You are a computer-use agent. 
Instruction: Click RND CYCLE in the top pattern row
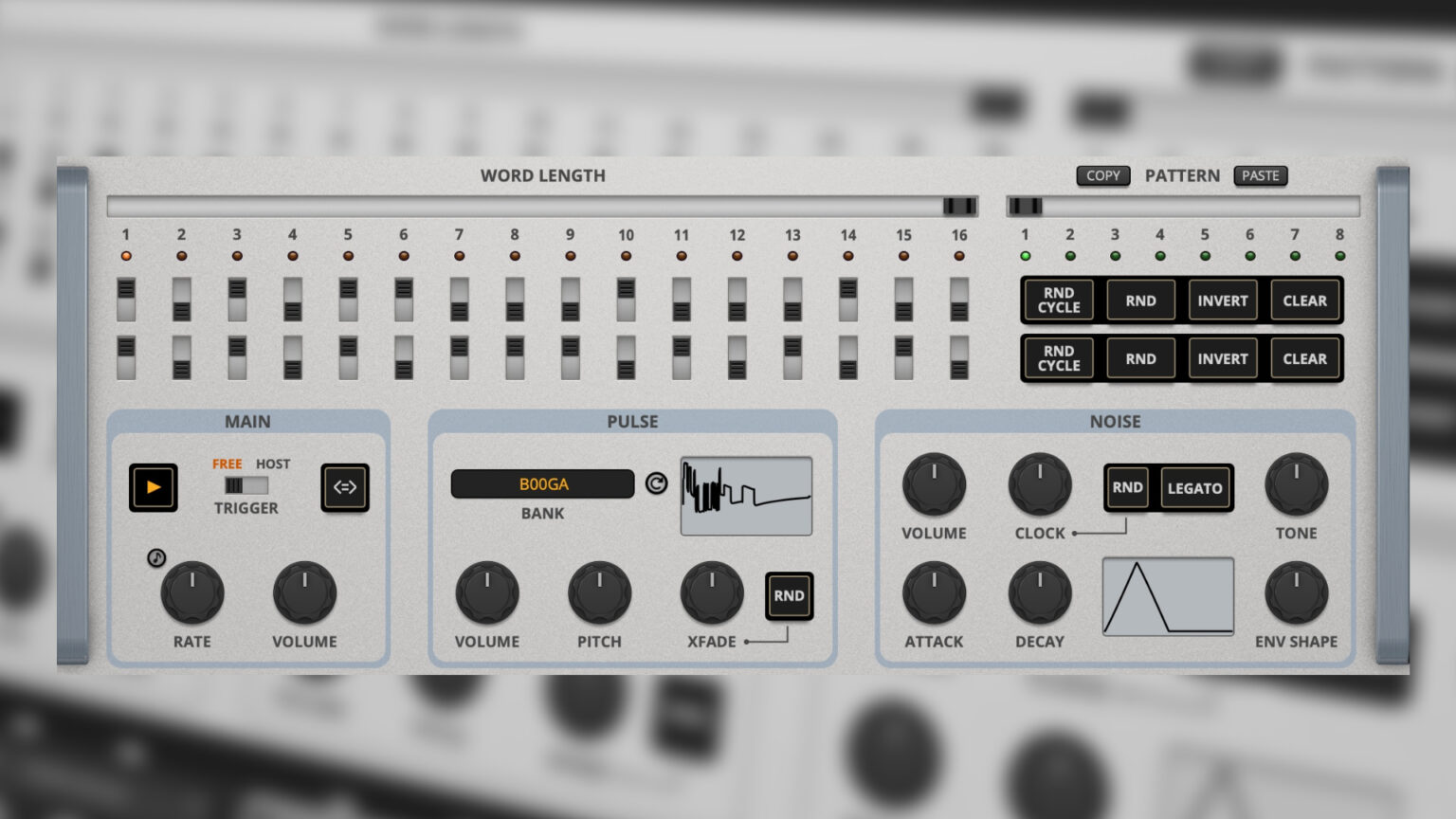1058,300
